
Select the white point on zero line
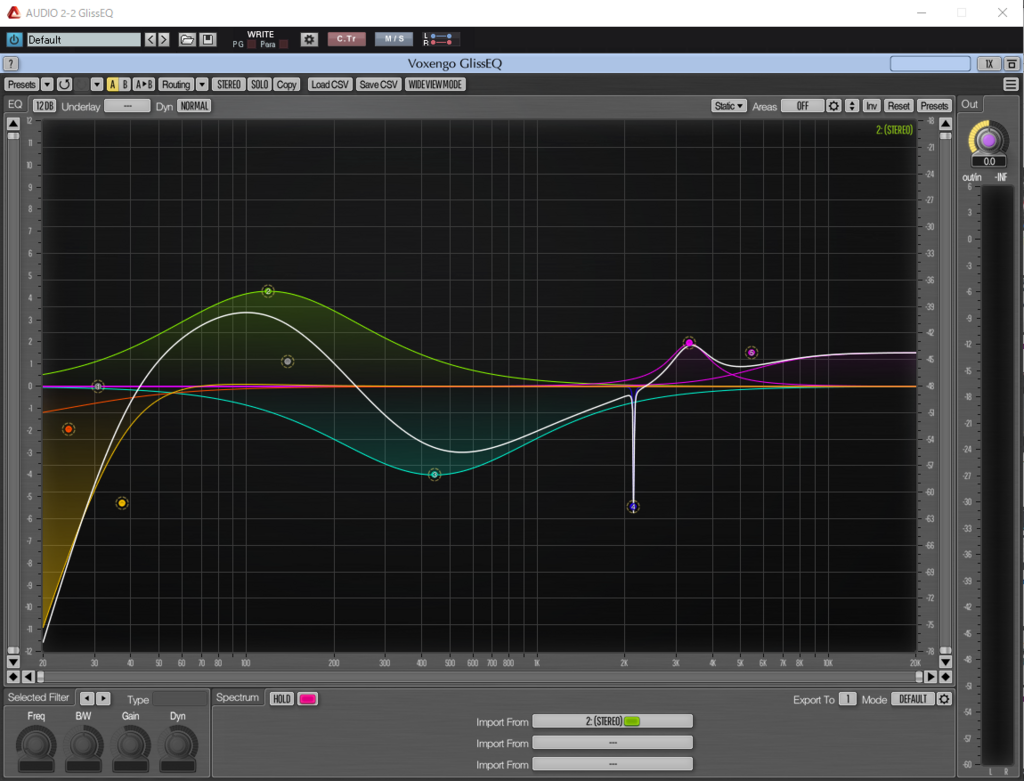pos(97,387)
